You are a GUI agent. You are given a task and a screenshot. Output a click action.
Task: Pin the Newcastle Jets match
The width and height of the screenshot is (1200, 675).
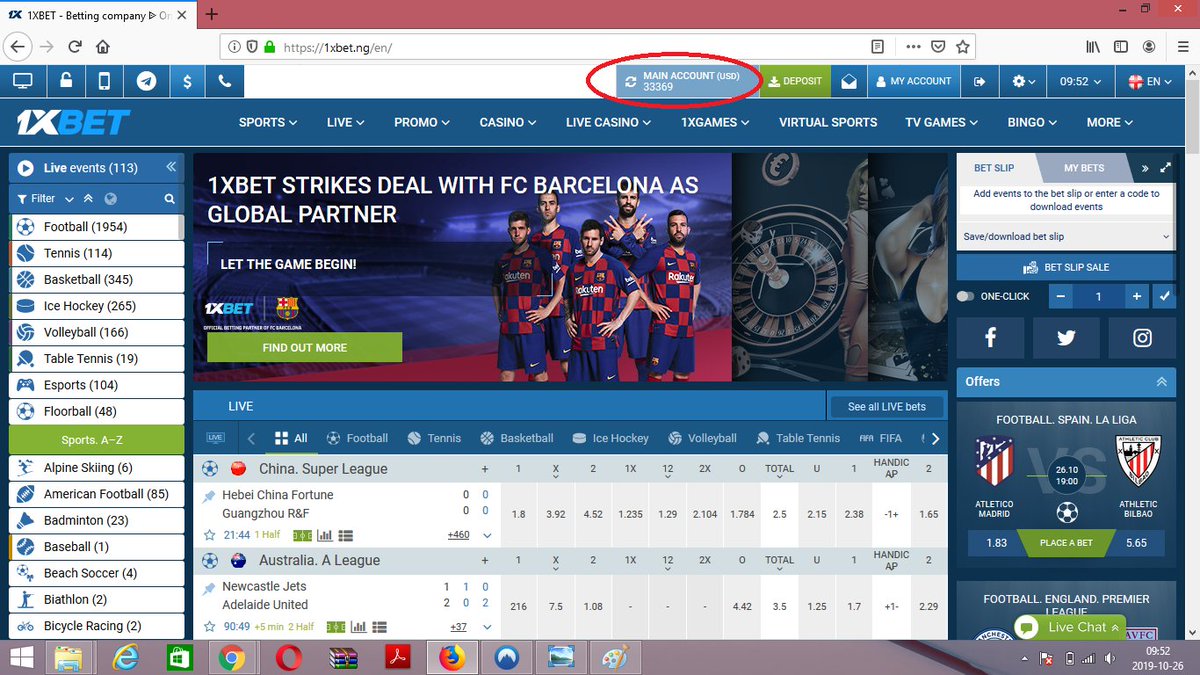pyautogui.click(x=209, y=588)
